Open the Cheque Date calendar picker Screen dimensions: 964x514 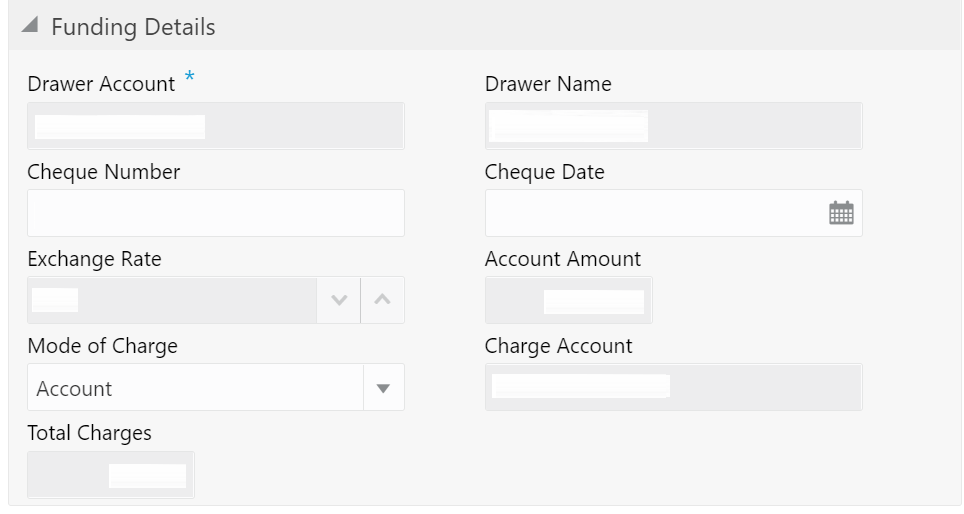tap(841, 213)
